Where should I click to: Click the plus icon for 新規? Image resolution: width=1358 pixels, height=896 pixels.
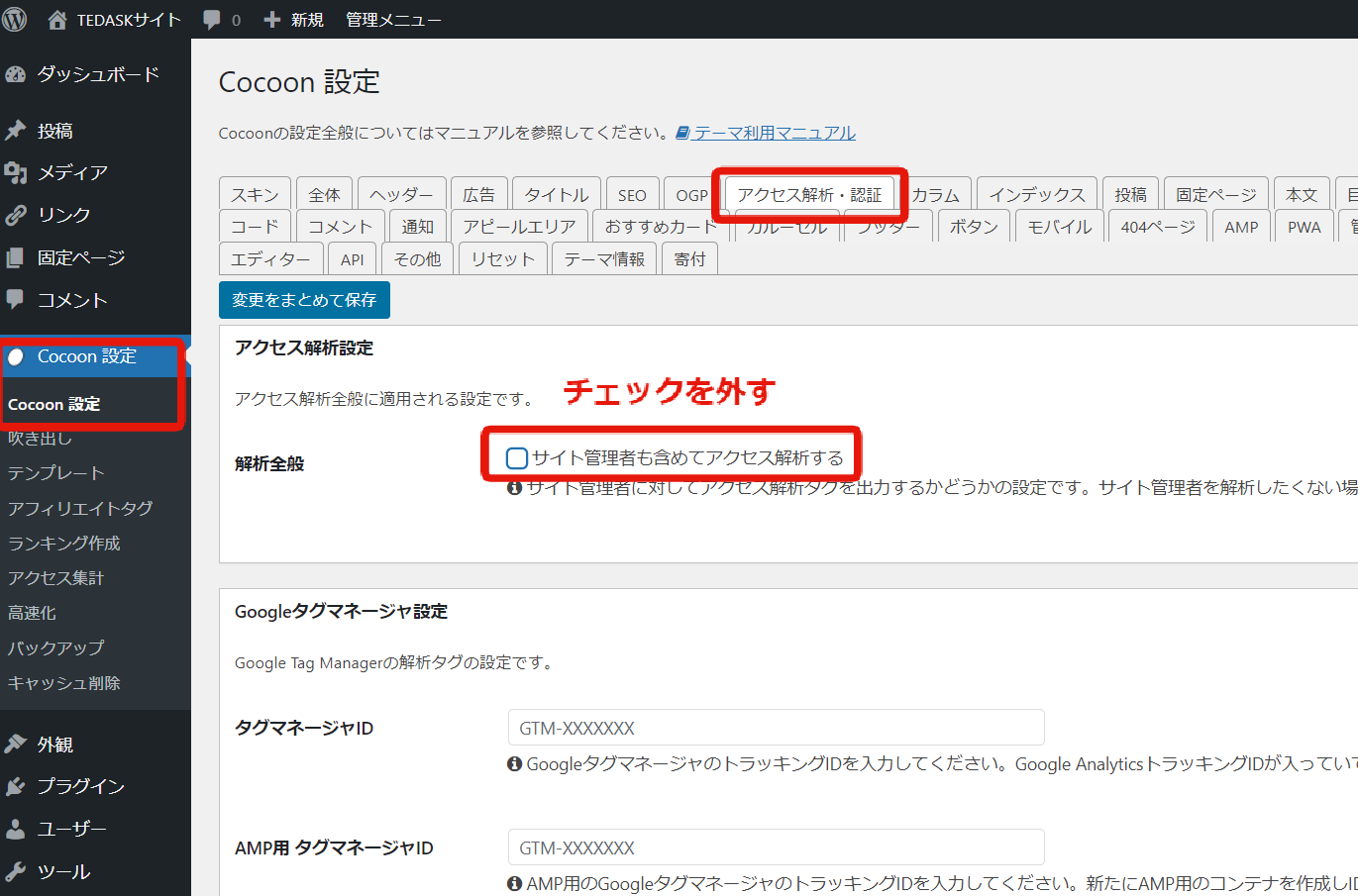tap(272, 20)
